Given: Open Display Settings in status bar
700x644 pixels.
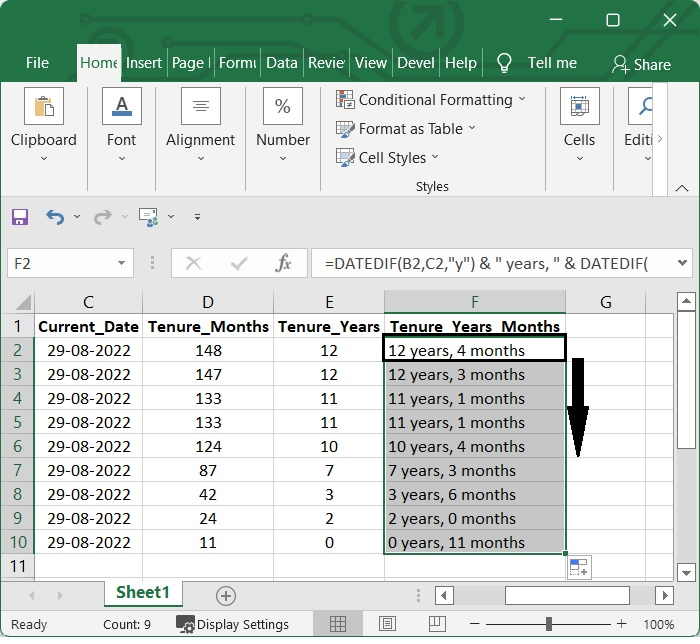Looking at the screenshot, I should (232, 624).
